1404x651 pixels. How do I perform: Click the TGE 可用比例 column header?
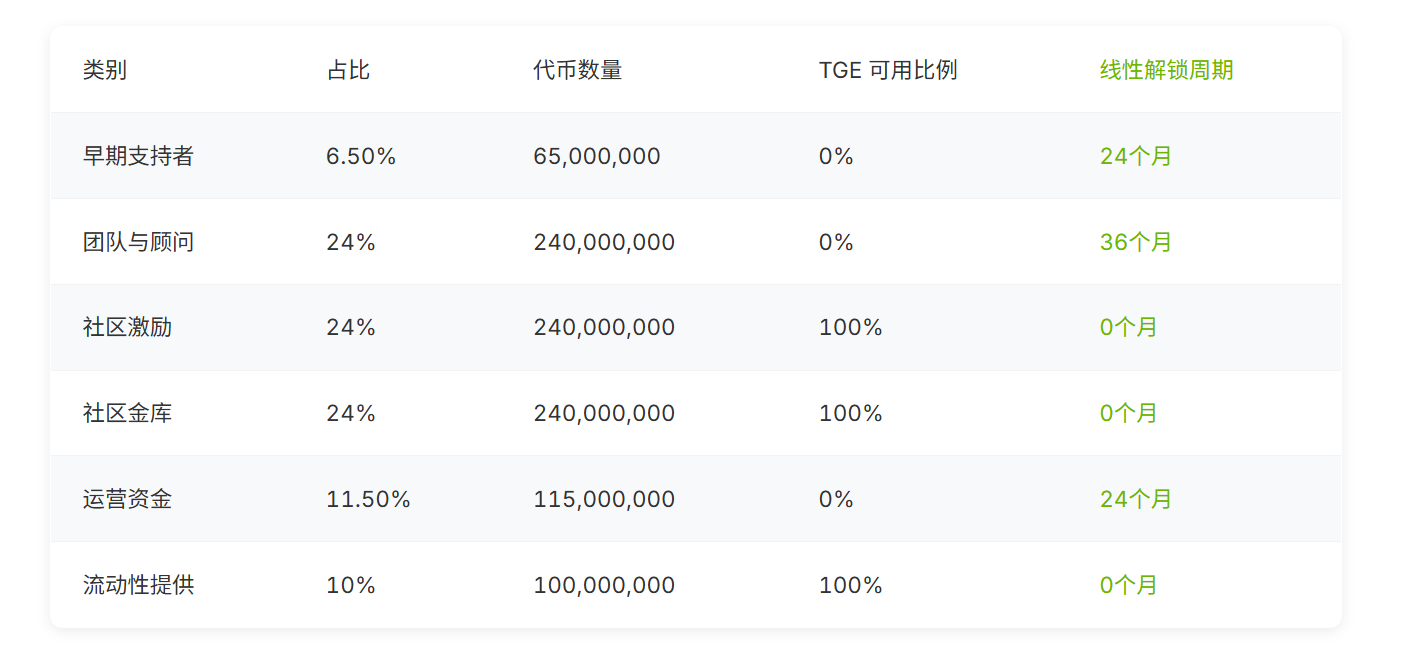point(888,70)
